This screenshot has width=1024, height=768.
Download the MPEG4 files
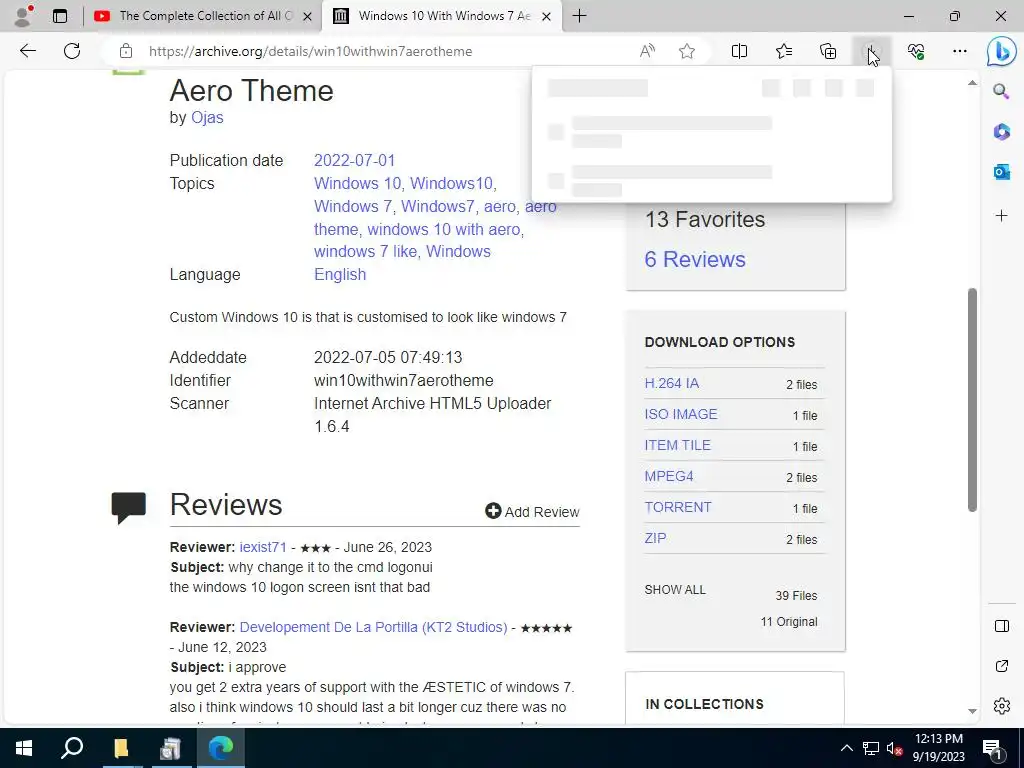[x=669, y=476]
